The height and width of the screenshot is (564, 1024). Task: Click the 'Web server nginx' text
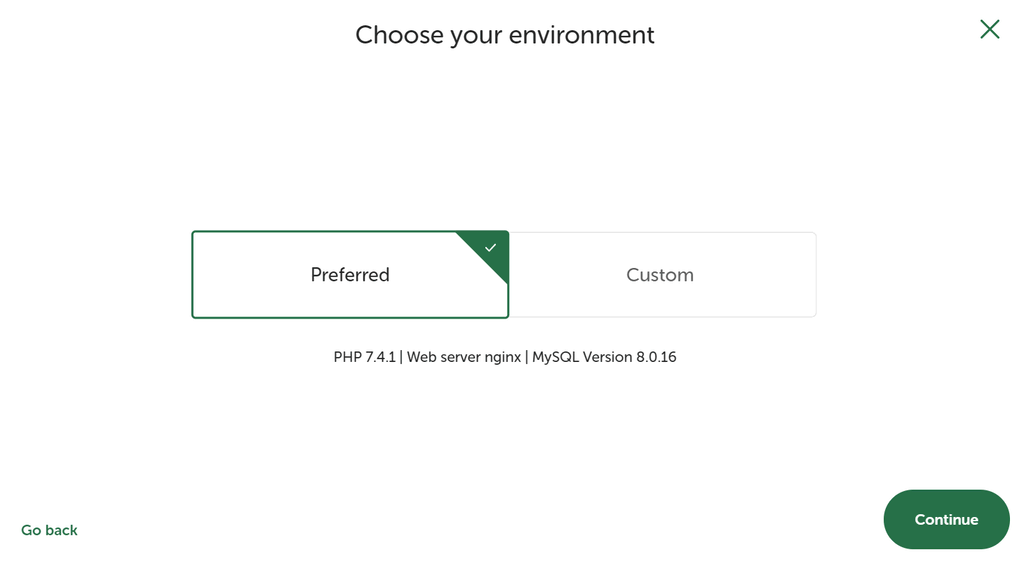464,357
